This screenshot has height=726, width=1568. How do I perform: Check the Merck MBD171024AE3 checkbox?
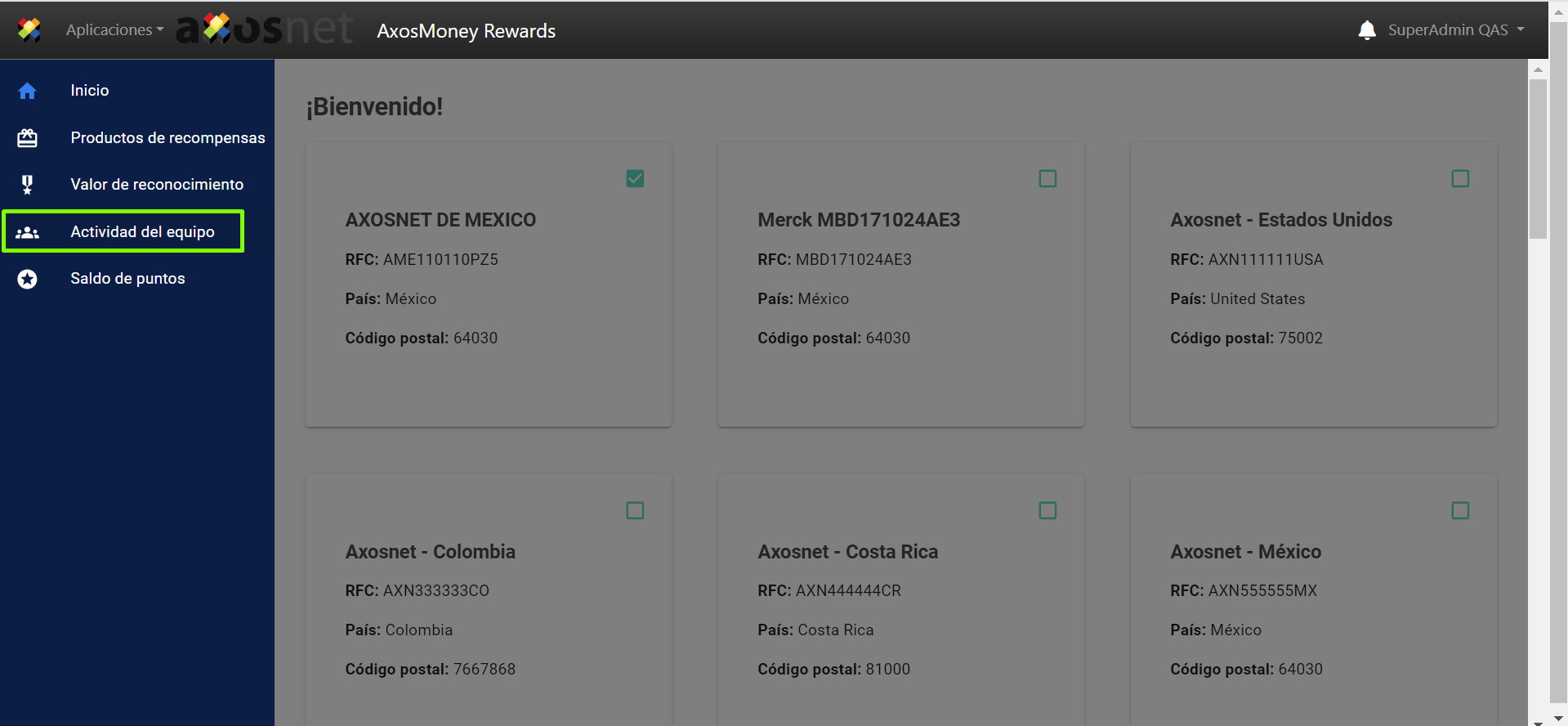[1048, 178]
